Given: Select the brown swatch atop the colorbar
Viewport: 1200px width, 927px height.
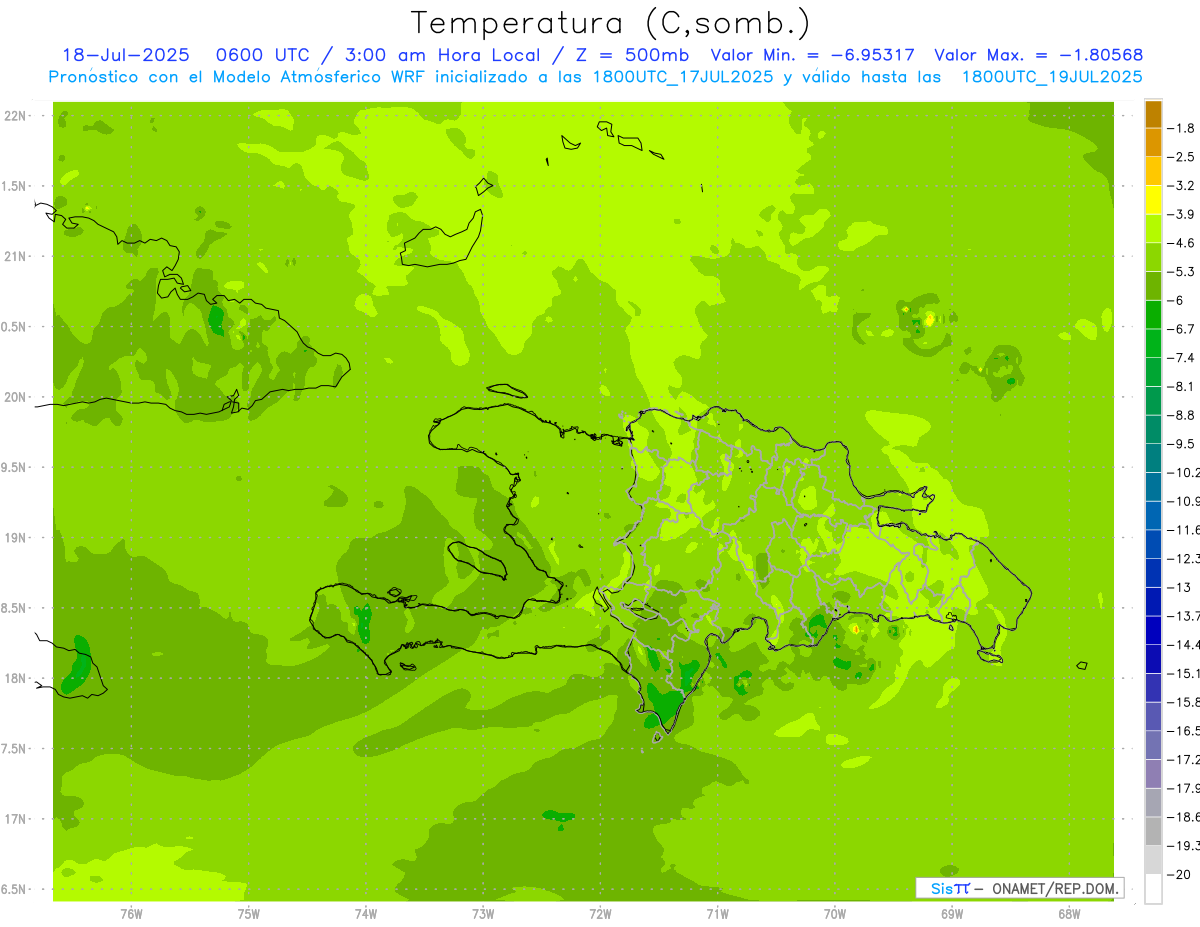Looking at the screenshot, I should pyautogui.click(x=1153, y=114).
